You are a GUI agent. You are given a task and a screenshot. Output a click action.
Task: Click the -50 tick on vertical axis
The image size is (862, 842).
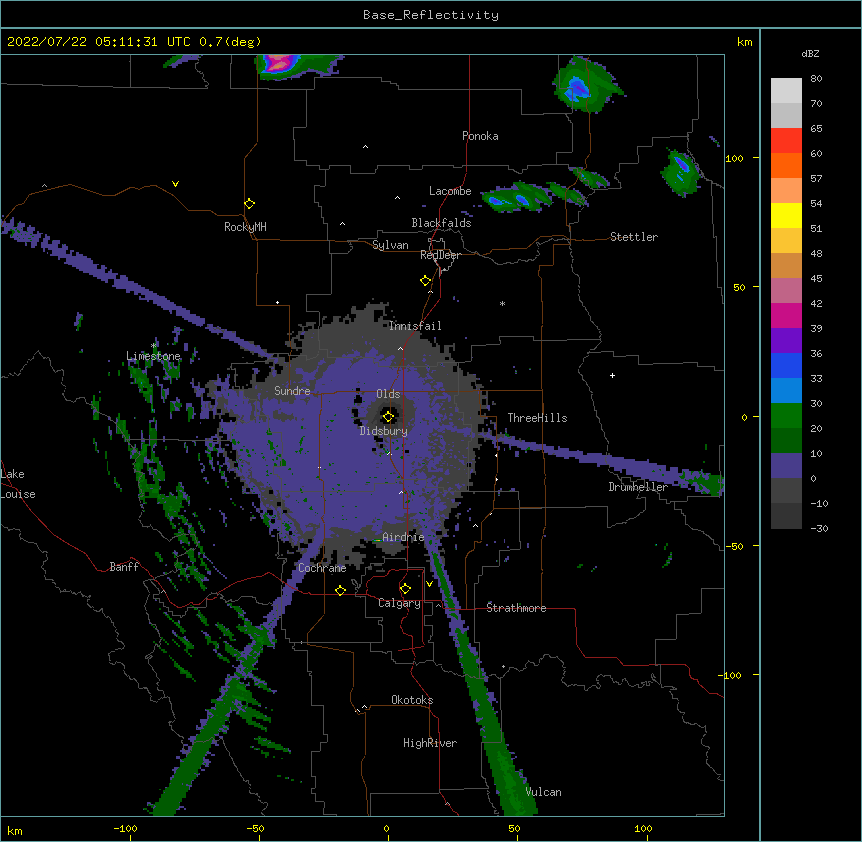click(x=734, y=546)
